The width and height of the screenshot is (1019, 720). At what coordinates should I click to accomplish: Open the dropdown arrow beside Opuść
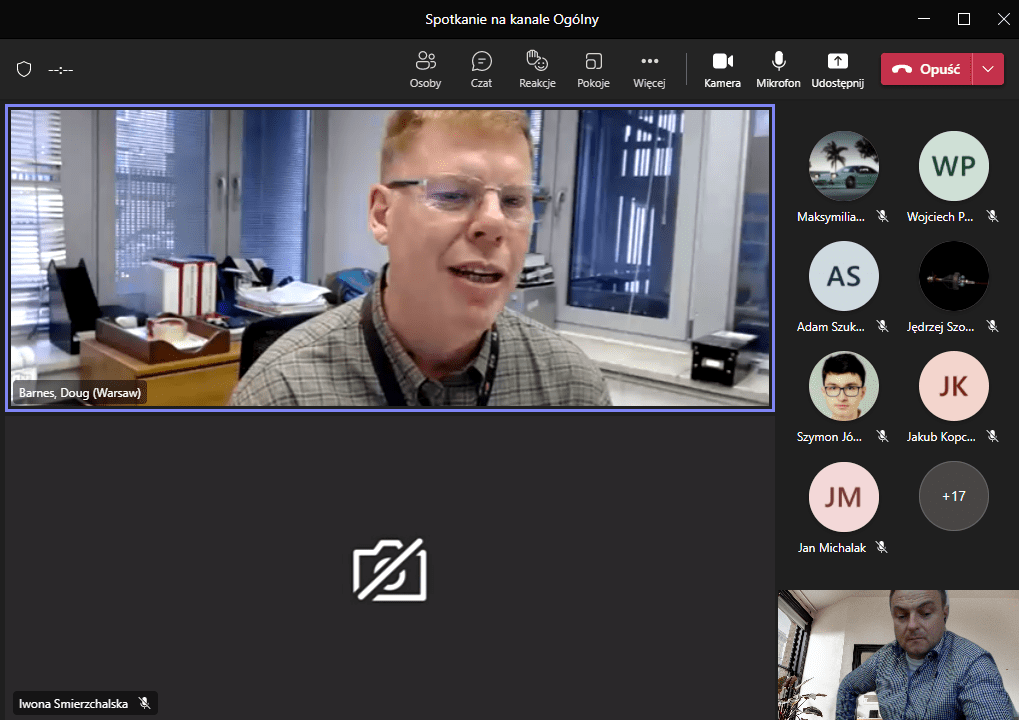(988, 69)
